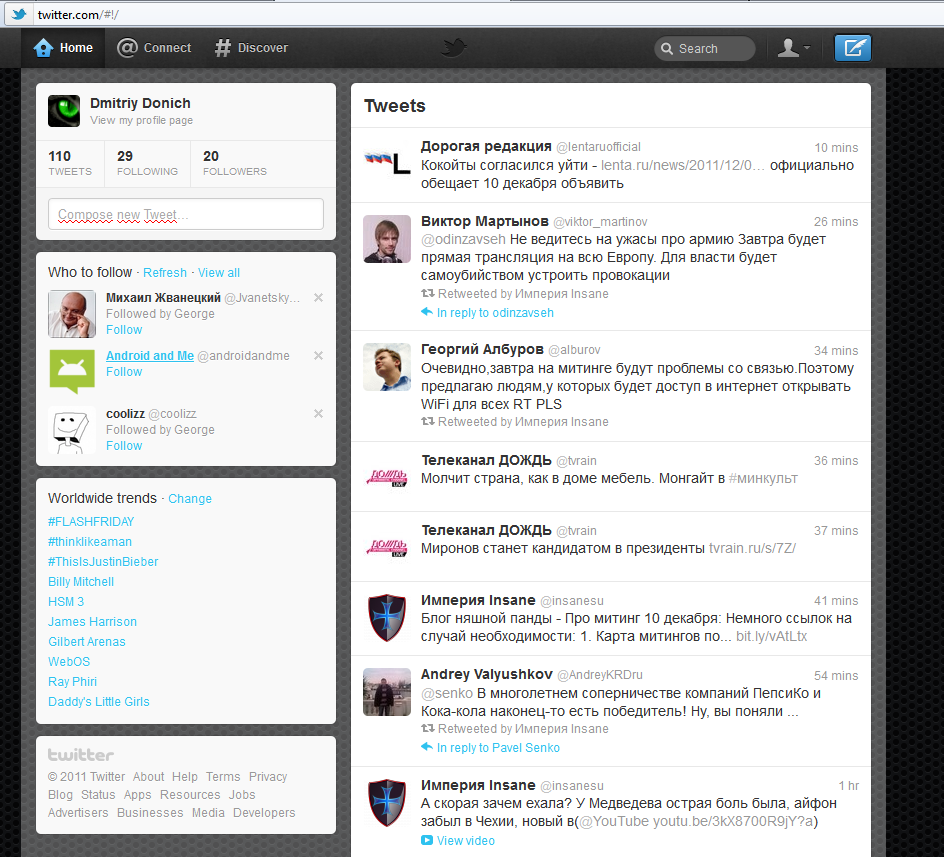Viewport: 944px width, 857px height.
Task: Open the Home tab
Action: click(x=63, y=48)
